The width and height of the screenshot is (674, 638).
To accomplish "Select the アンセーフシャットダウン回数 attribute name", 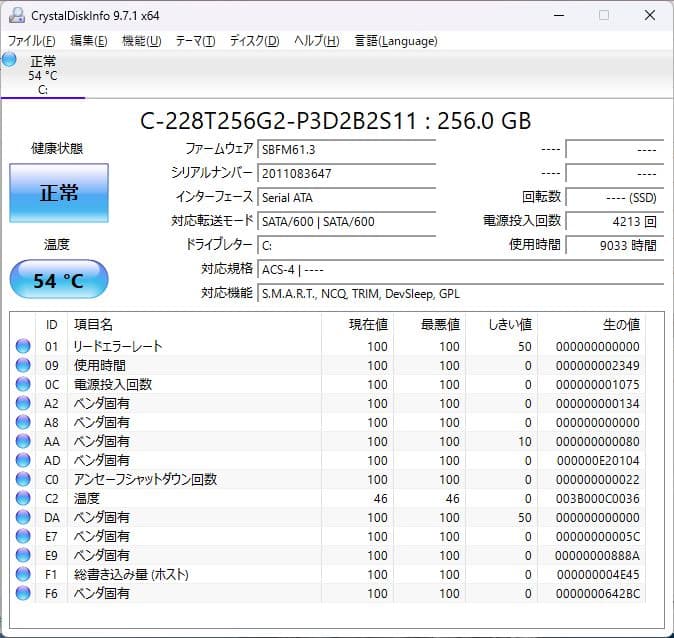I will click(145, 479).
